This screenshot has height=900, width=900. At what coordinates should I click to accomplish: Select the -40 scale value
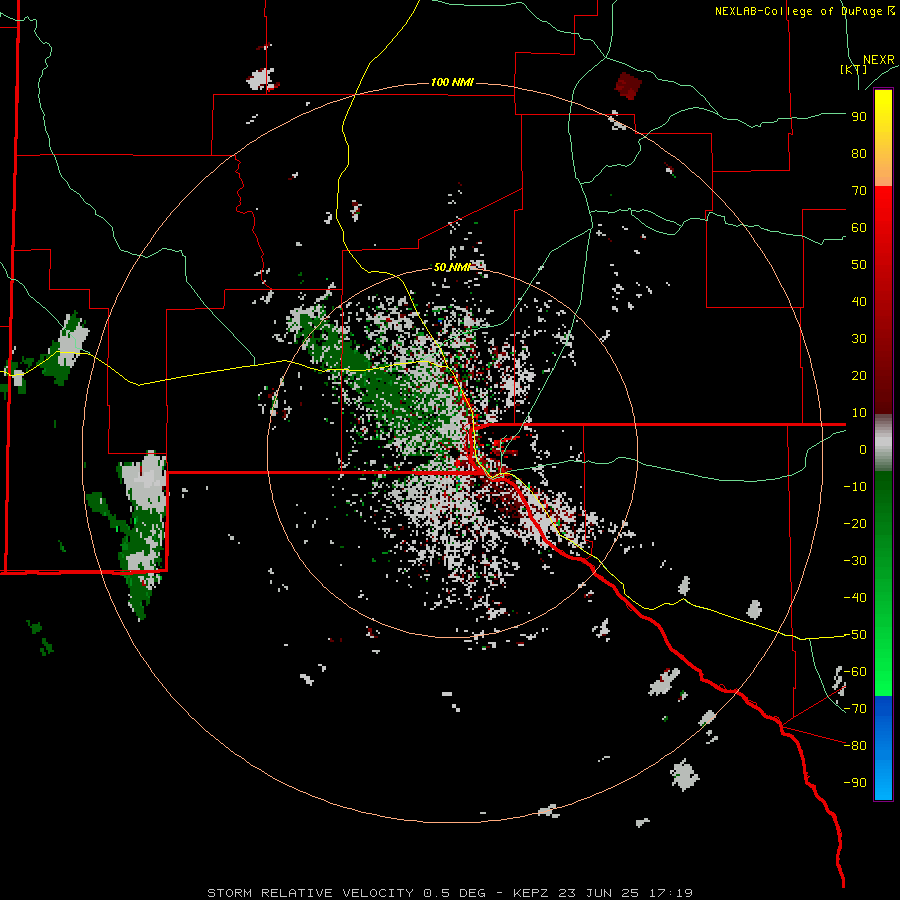tap(855, 598)
